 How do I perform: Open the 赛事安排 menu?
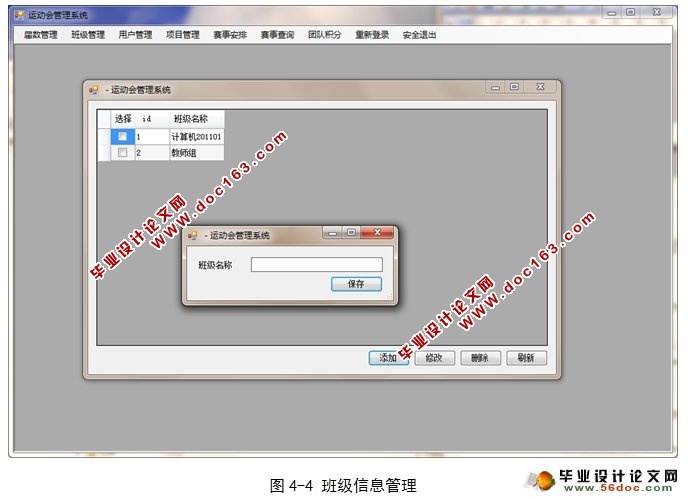click(x=230, y=35)
